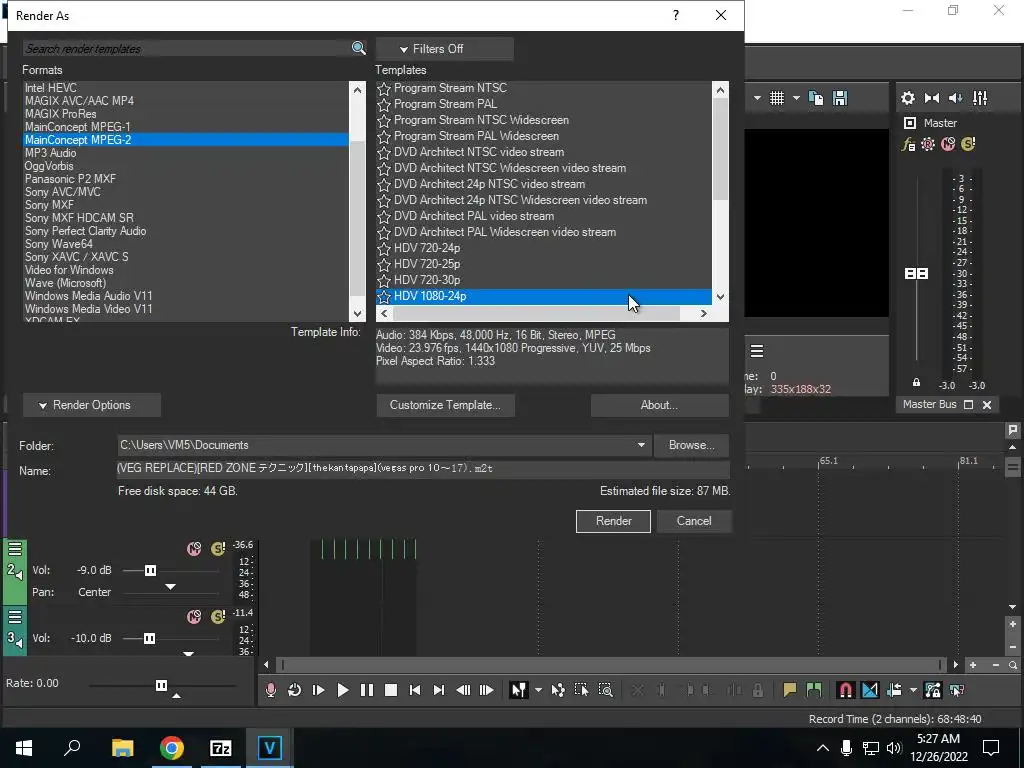Click the track 2 Vol slider handle
Image resolution: width=1024 pixels, height=768 pixels.
click(x=150, y=571)
